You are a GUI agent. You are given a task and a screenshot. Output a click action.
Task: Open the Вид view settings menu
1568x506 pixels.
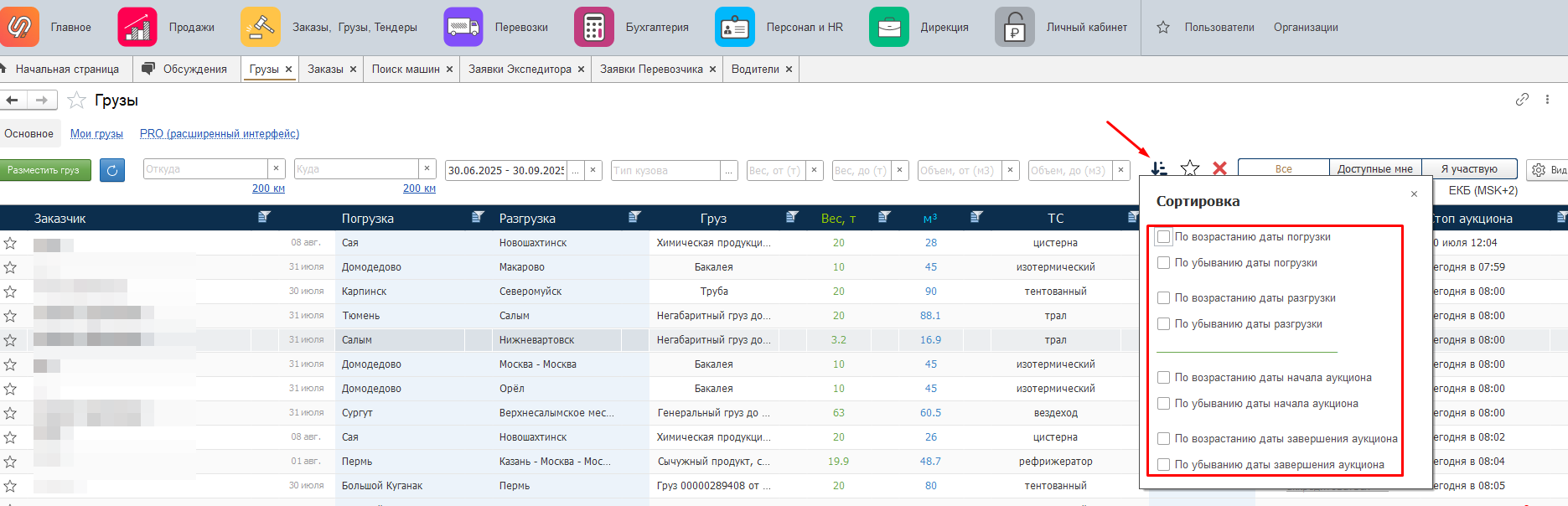click(1548, 169)
